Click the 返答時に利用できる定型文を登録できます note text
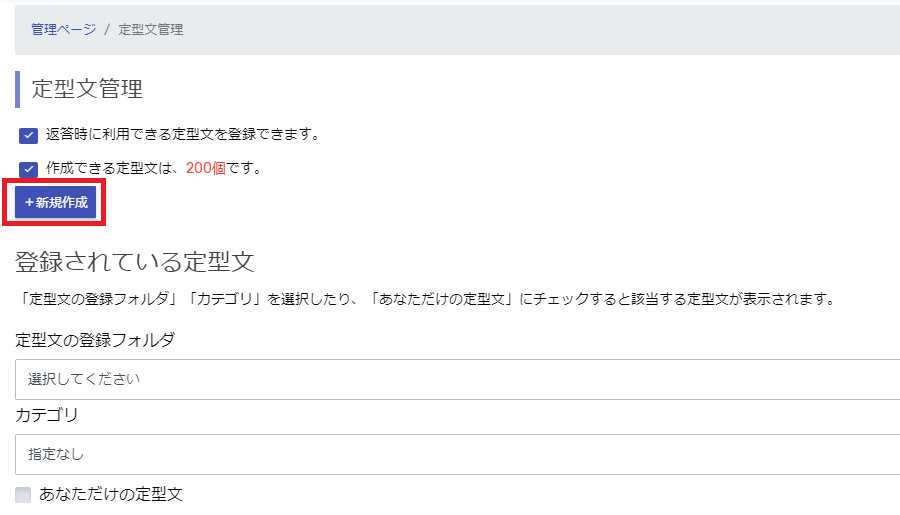The image size is (900, 515). pyautogui.click(x=183, y=134)
